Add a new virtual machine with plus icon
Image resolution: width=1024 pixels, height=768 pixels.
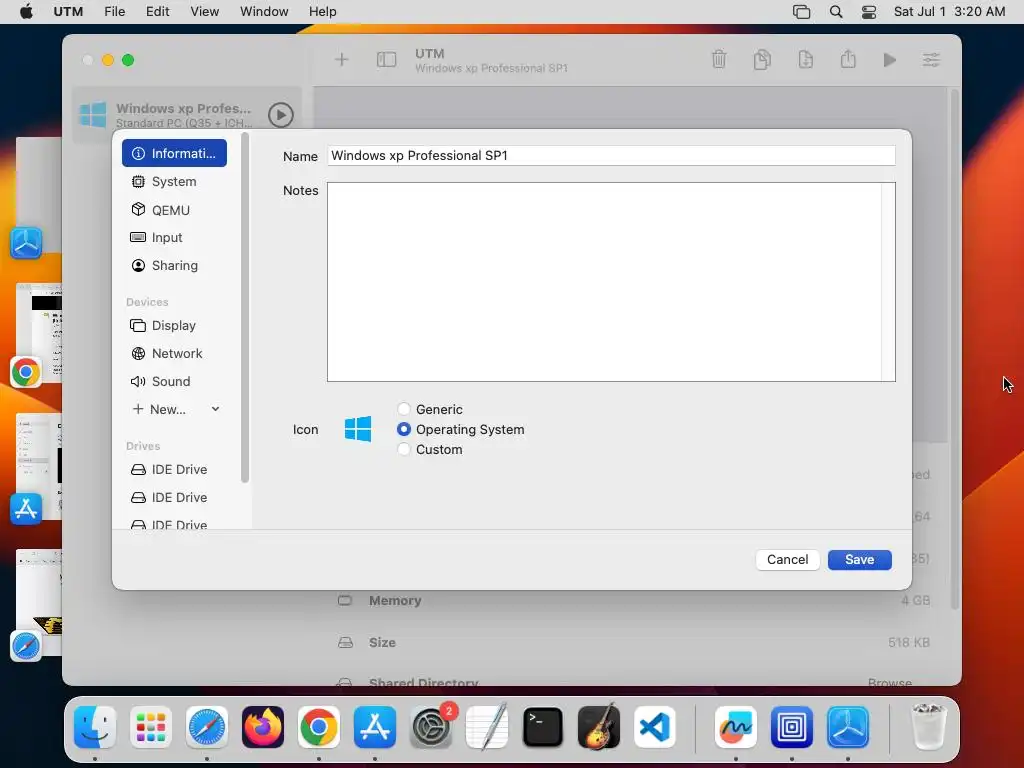[342, 60]
